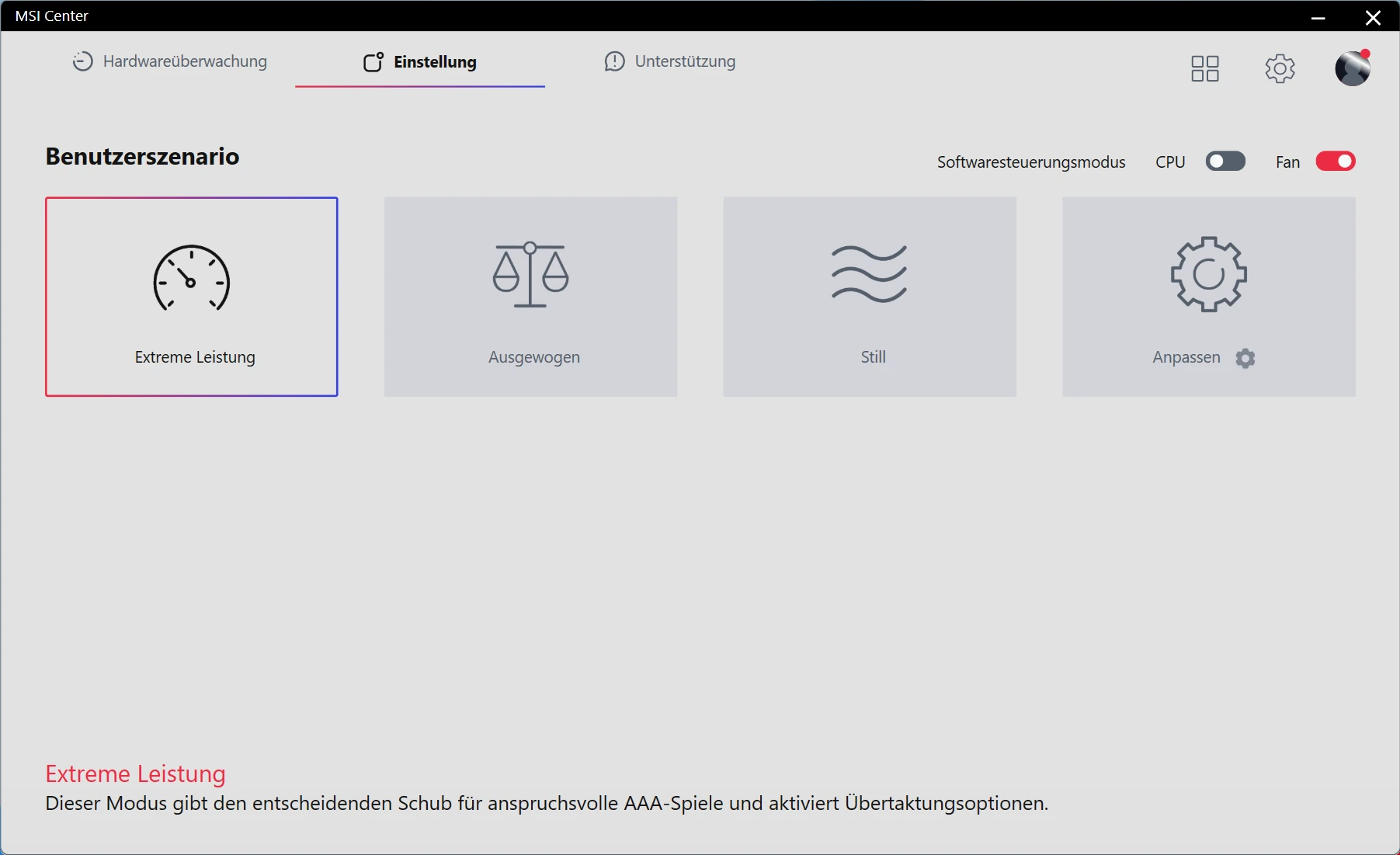Open the small settings cog beside Anpassen label
Image resolution: width=1400 pixels, height=855 pixels.
tap(1245, 358)
